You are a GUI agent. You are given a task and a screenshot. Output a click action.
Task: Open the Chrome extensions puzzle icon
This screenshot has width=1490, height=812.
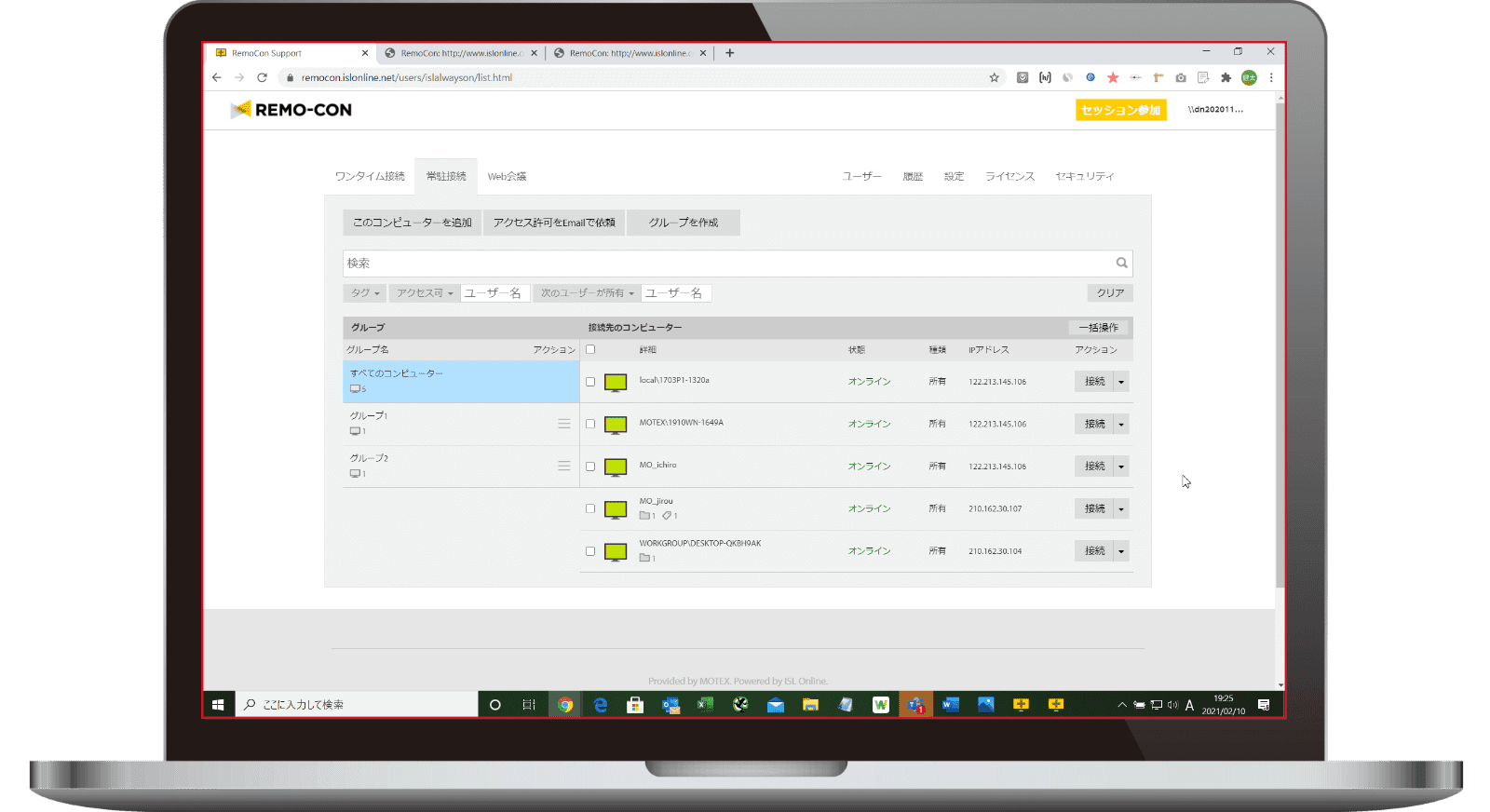[x=1226, y=77]
